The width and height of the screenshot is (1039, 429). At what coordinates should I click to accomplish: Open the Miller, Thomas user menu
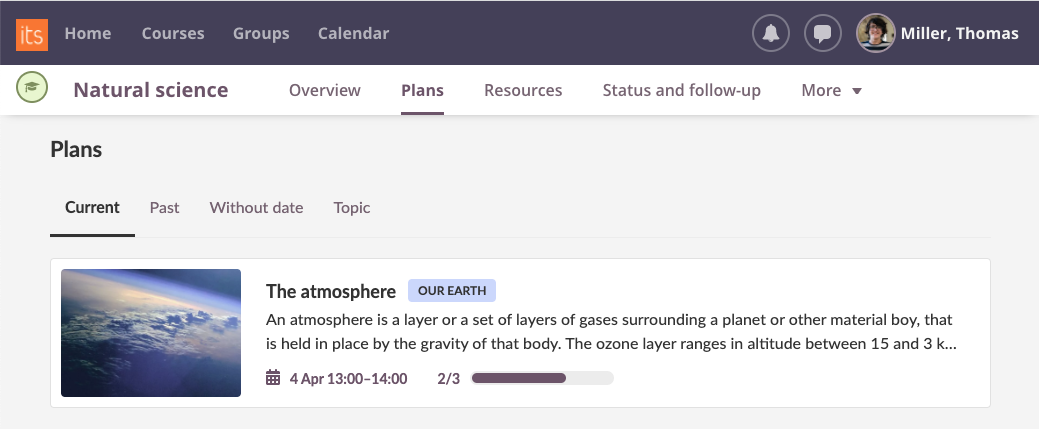tap(960, 33)
